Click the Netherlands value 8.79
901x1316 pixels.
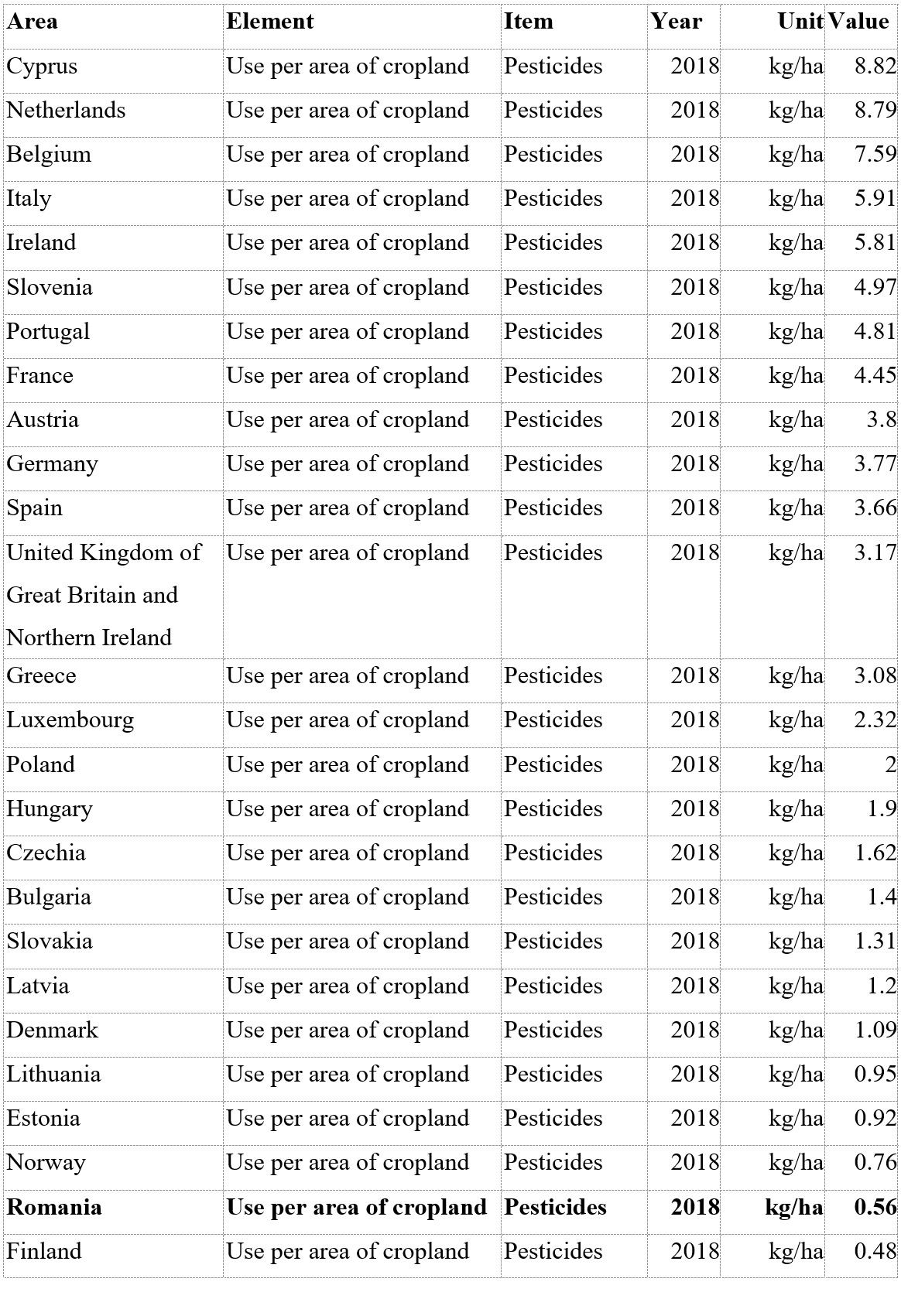click(x=875, y=110)
